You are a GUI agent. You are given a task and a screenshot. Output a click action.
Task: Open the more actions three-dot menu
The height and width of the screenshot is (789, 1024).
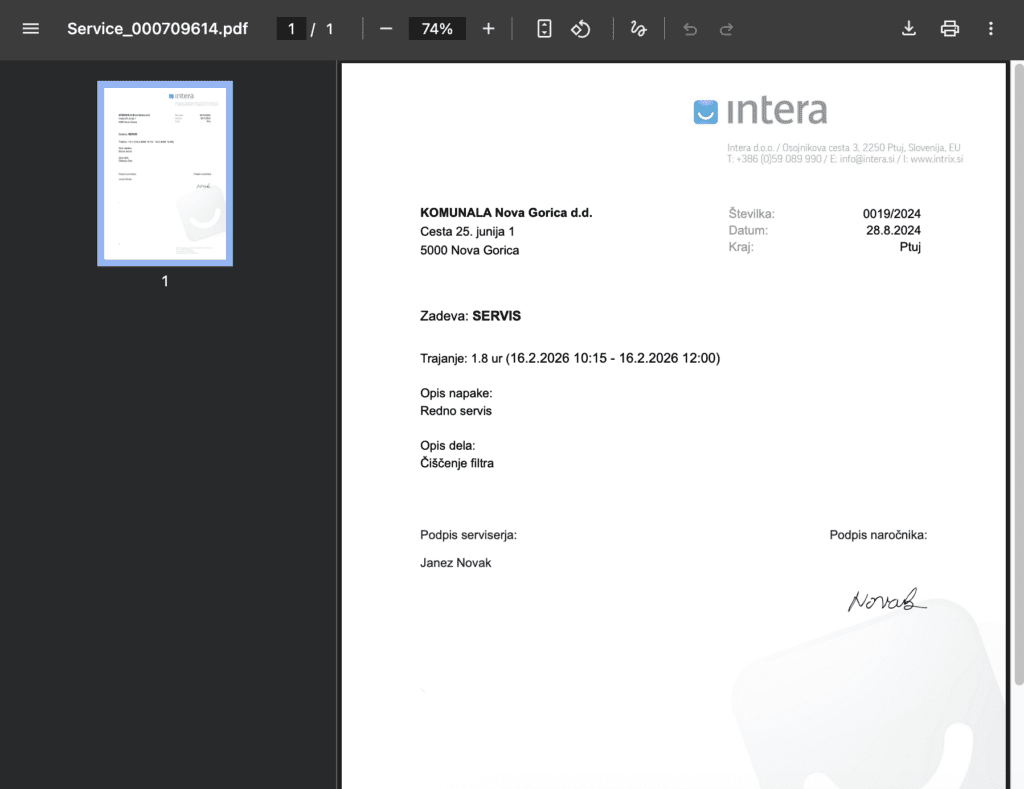coord(990,29)
